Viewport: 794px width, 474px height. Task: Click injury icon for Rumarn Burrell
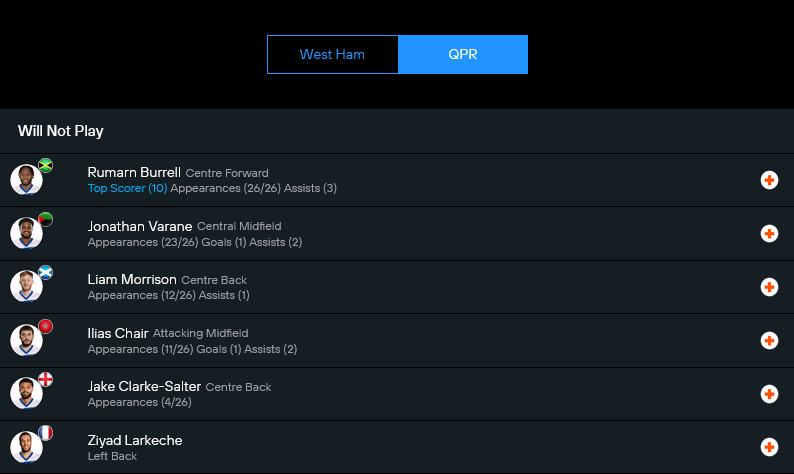tap(769, 180)
